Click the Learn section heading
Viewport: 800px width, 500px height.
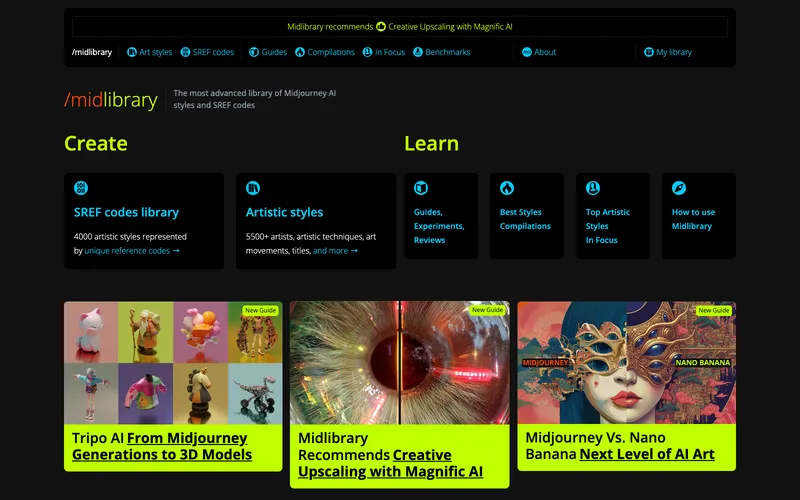point(432,143)
